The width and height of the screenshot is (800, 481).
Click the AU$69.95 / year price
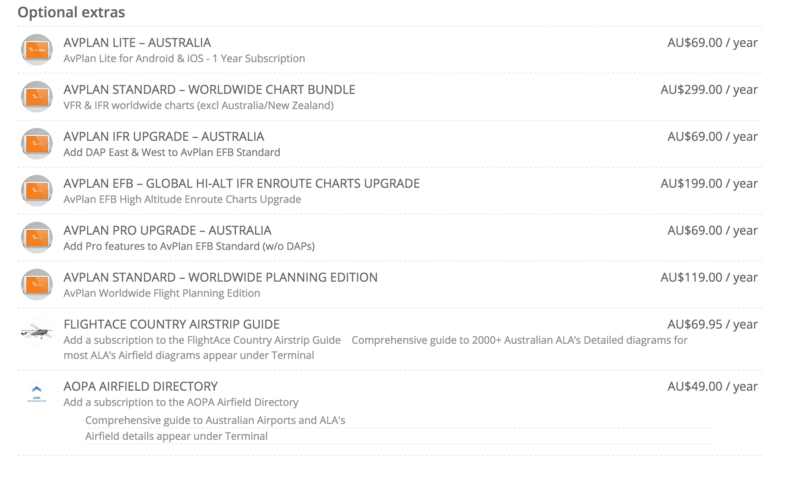tap(712, 324)
